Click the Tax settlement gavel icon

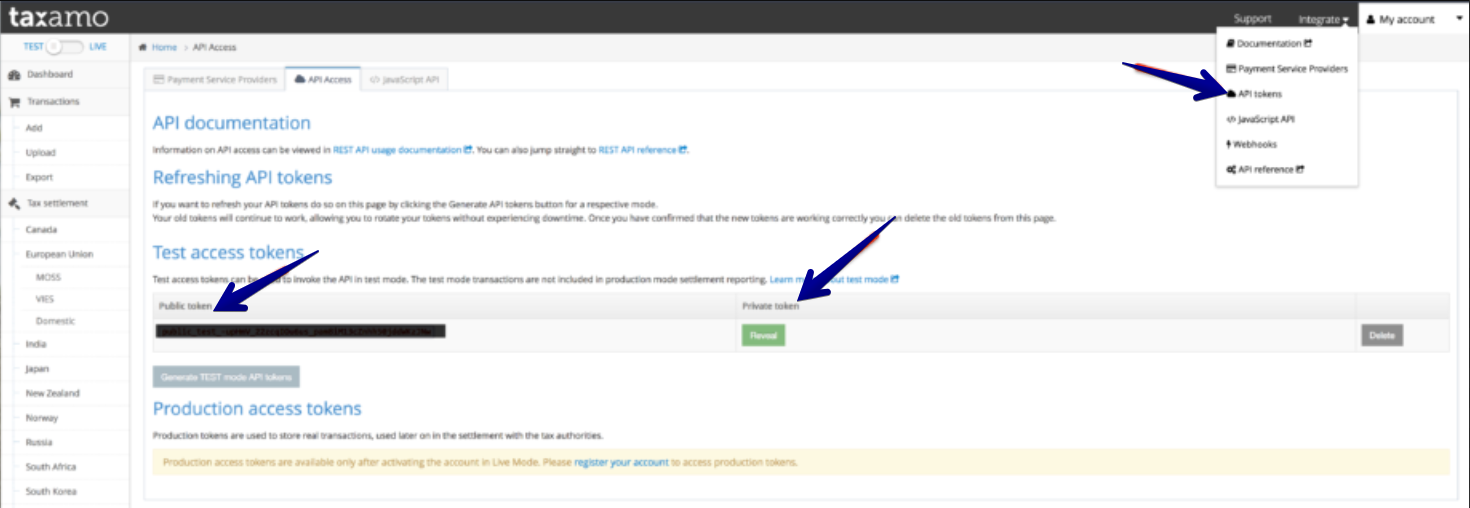click(15, 204)
